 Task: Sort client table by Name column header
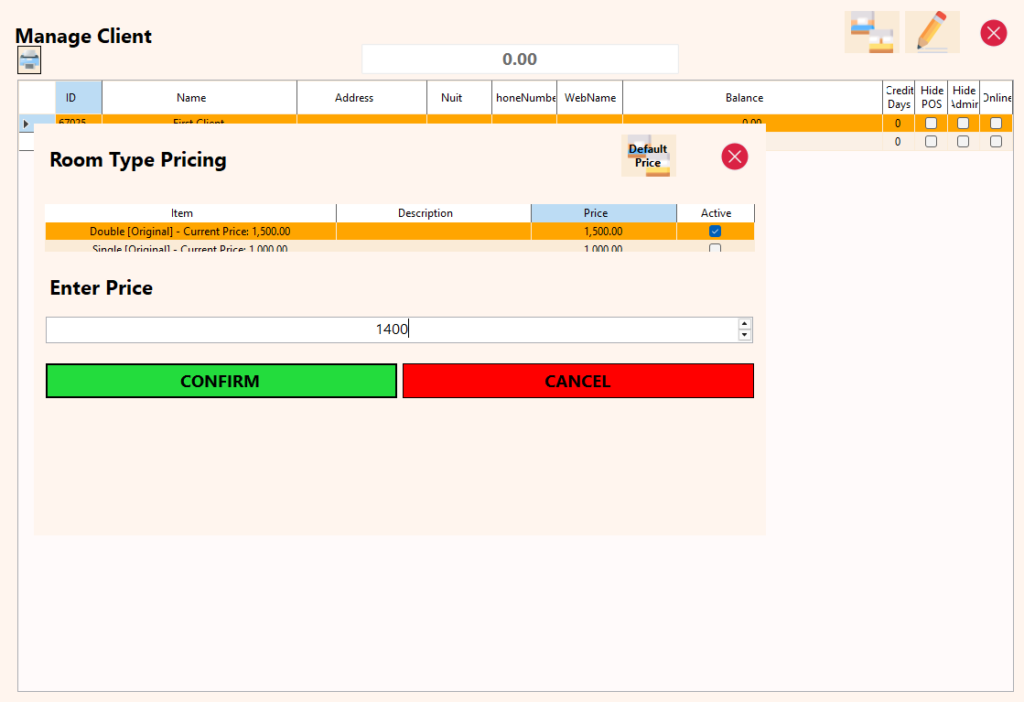point(191,98)
